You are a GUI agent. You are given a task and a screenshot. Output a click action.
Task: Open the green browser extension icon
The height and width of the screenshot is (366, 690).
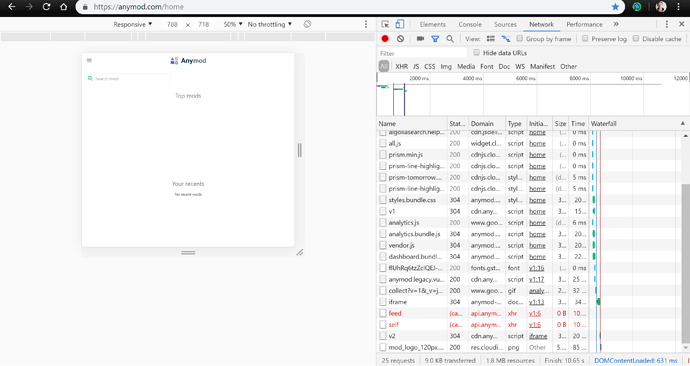pos(637,7)
